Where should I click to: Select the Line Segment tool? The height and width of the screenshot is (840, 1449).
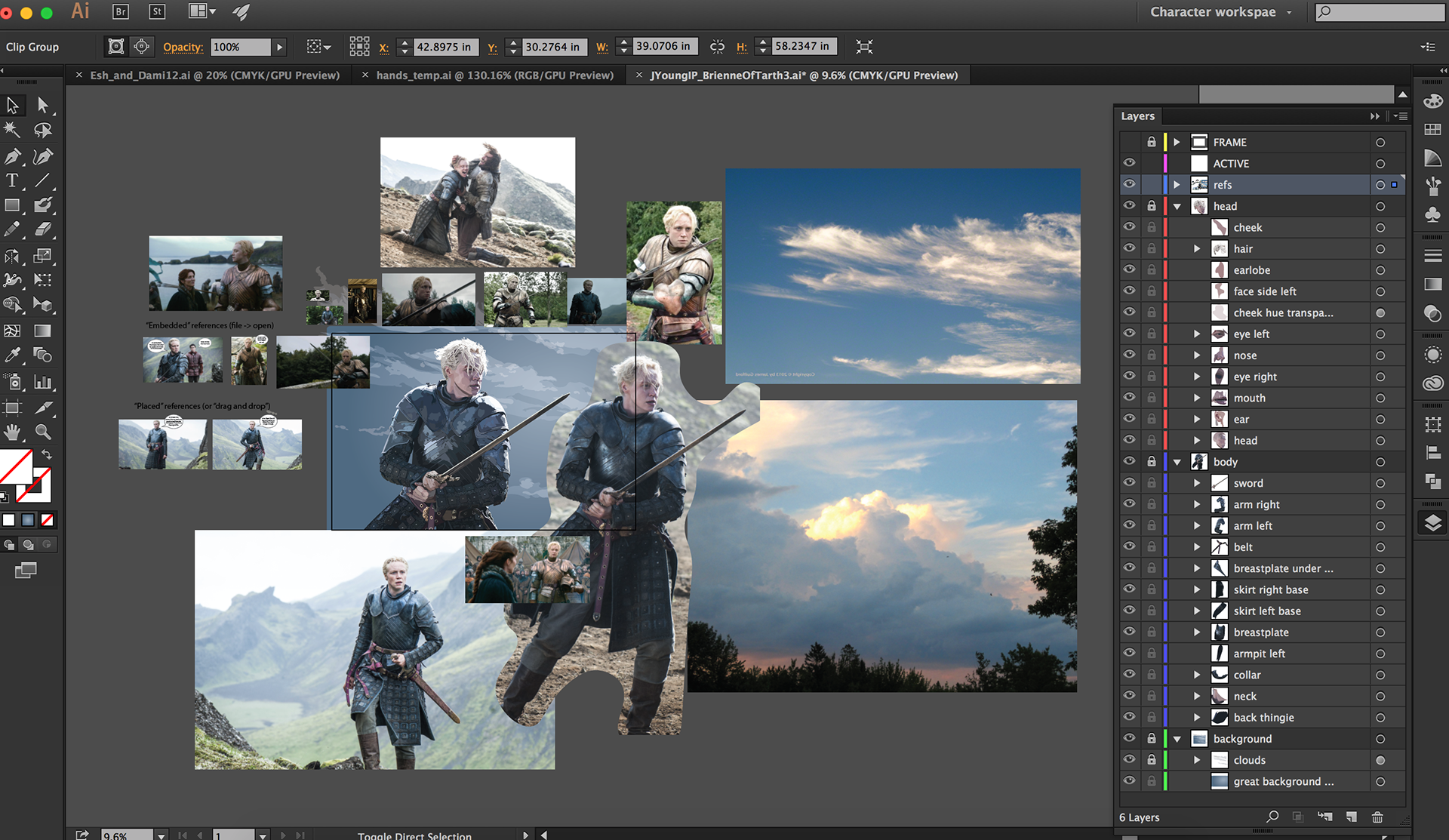[x=43, y=180]
